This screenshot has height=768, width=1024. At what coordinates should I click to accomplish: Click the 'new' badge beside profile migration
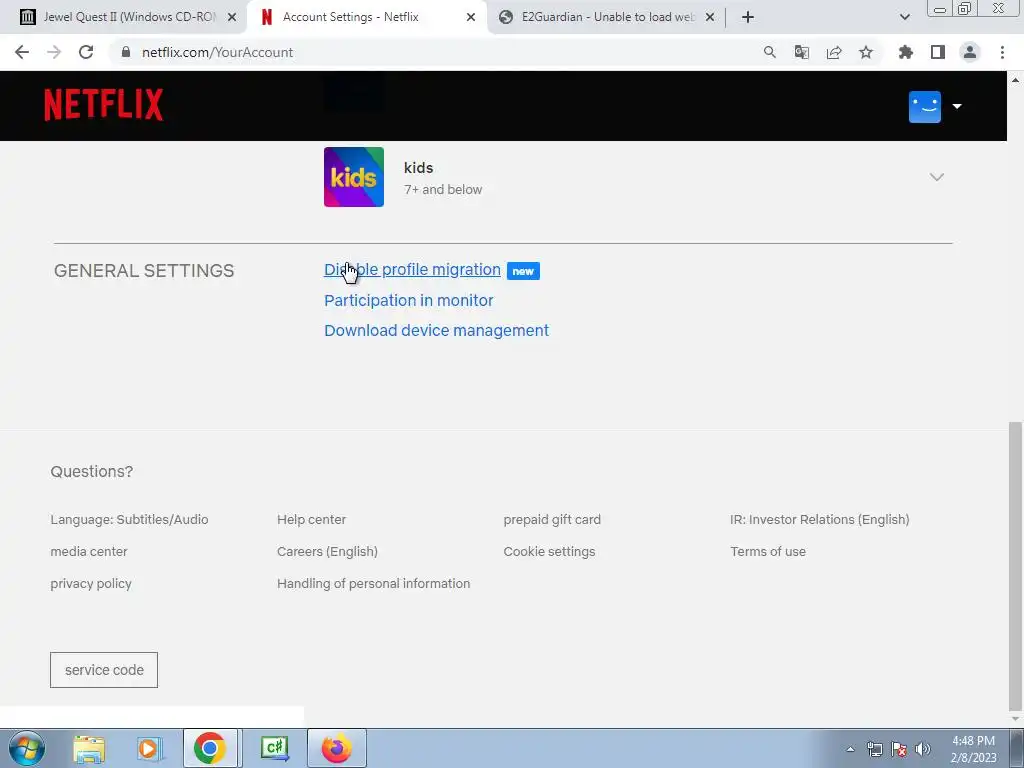click(x=523, y=271)
